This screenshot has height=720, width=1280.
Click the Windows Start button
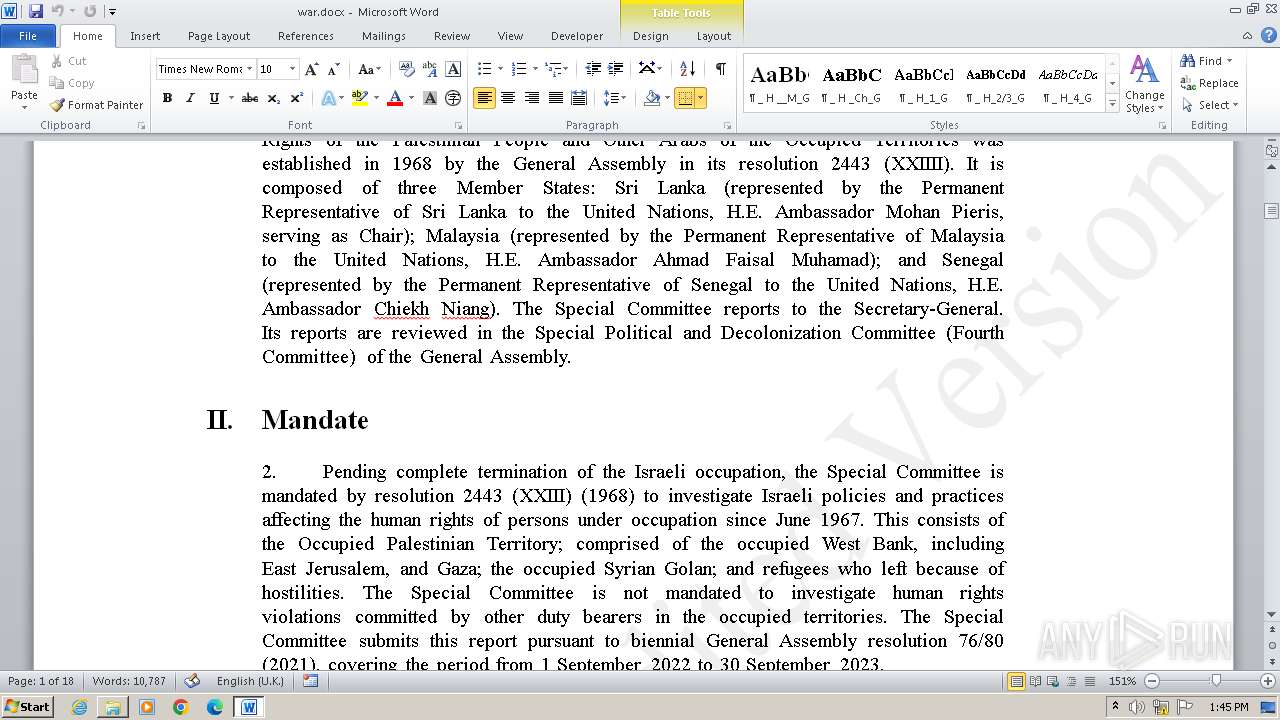(27, 706)
